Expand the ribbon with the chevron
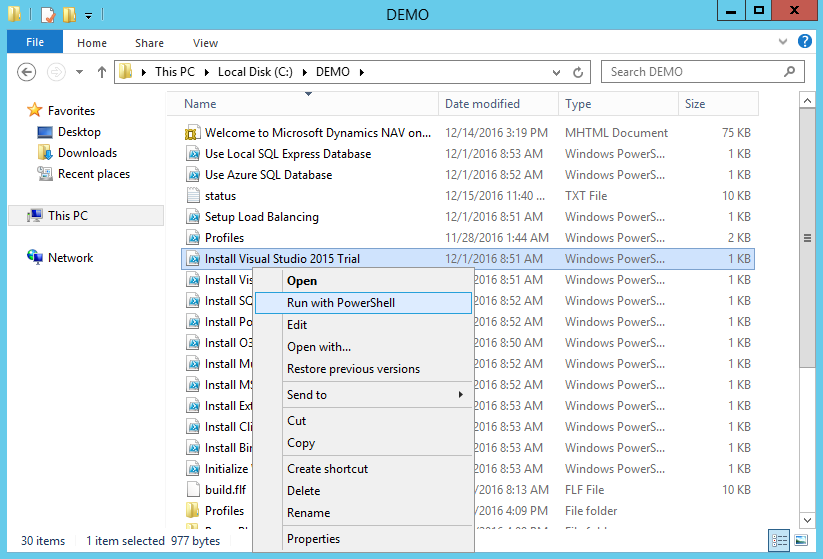This screenshot has width=823, height=559. click(x=783, y=42)
